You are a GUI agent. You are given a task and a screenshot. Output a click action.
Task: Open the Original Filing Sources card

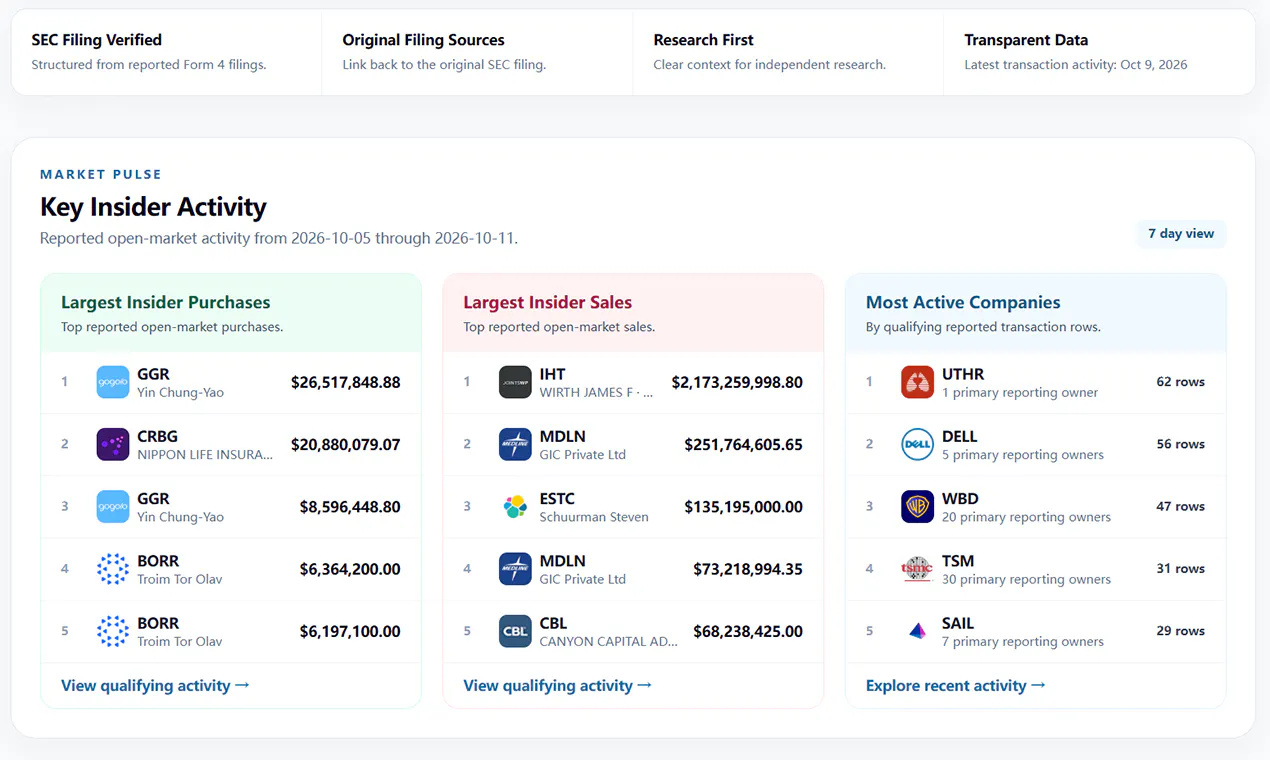click(477, 52)
